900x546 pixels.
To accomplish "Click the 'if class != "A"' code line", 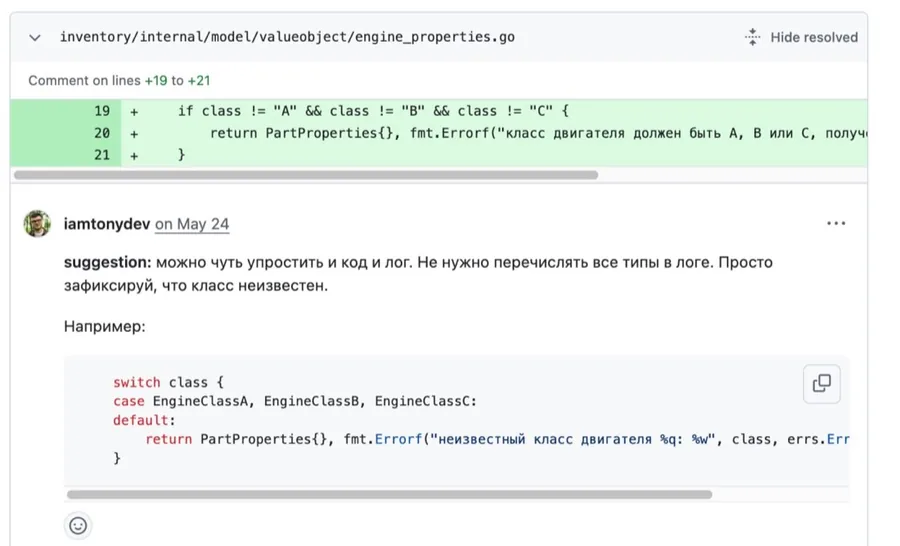I will click(x=373, y=111).
